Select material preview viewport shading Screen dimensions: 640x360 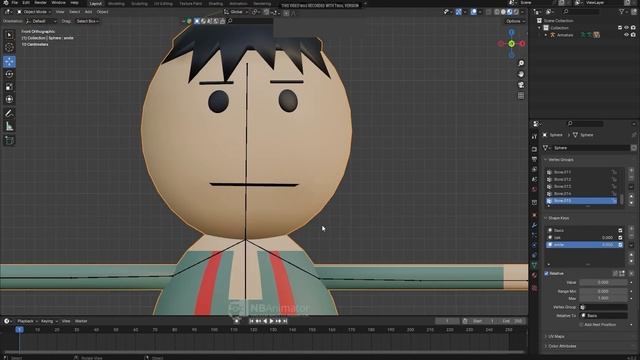coord(509,12)
